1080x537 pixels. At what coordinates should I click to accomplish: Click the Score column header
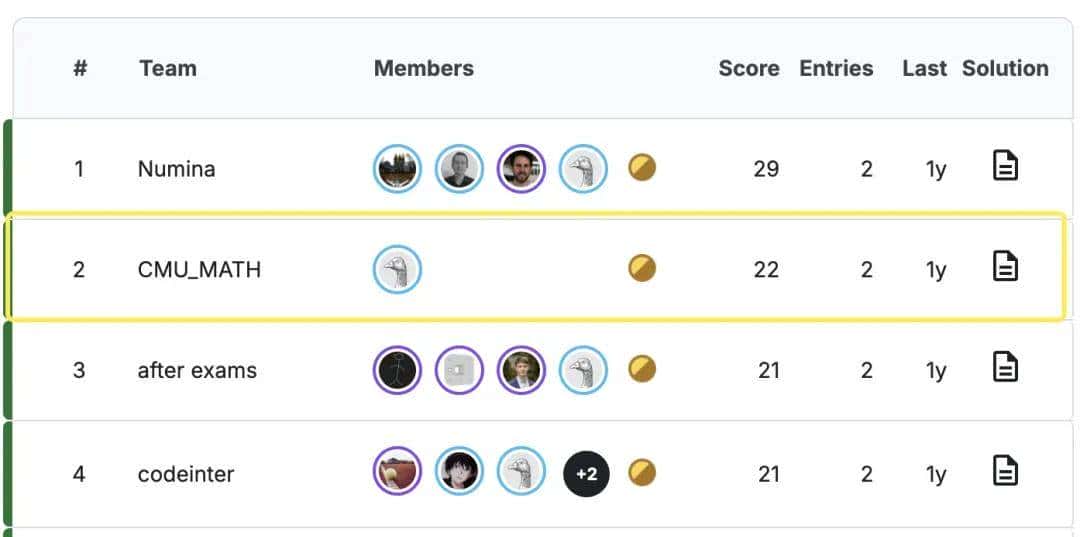(x=748, y=69)
